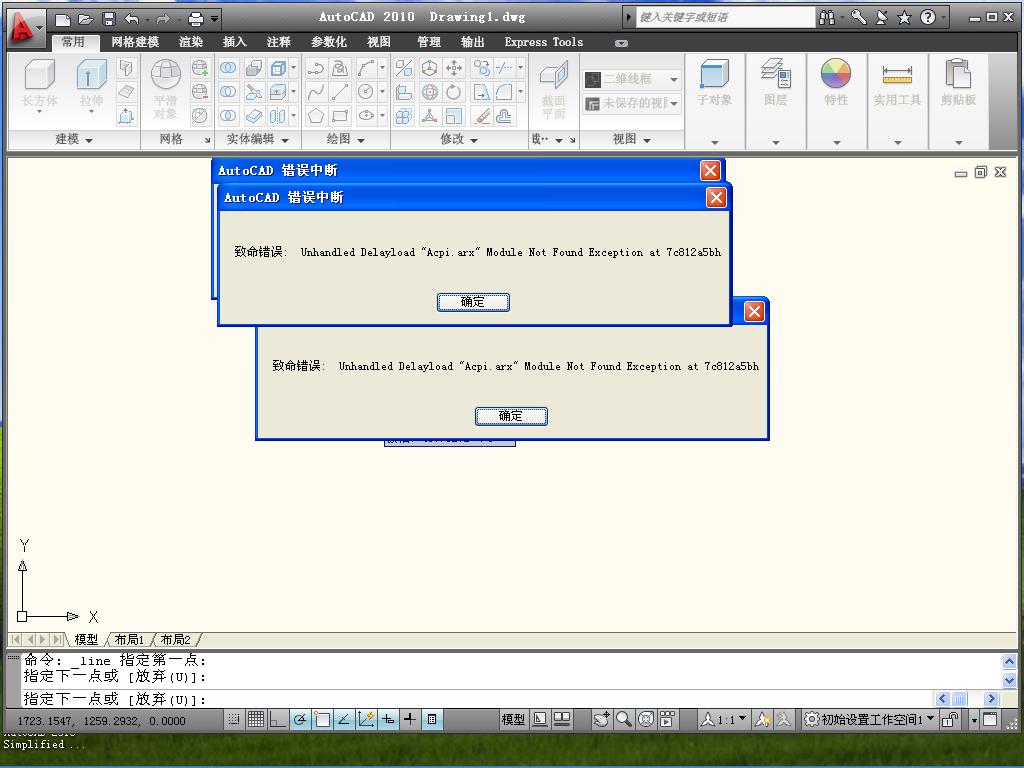This screenshot has height=768, width=1024.
Task: Toggle Object Snap in the status bar
Action: pyautogui.click(x=322, y=719)
